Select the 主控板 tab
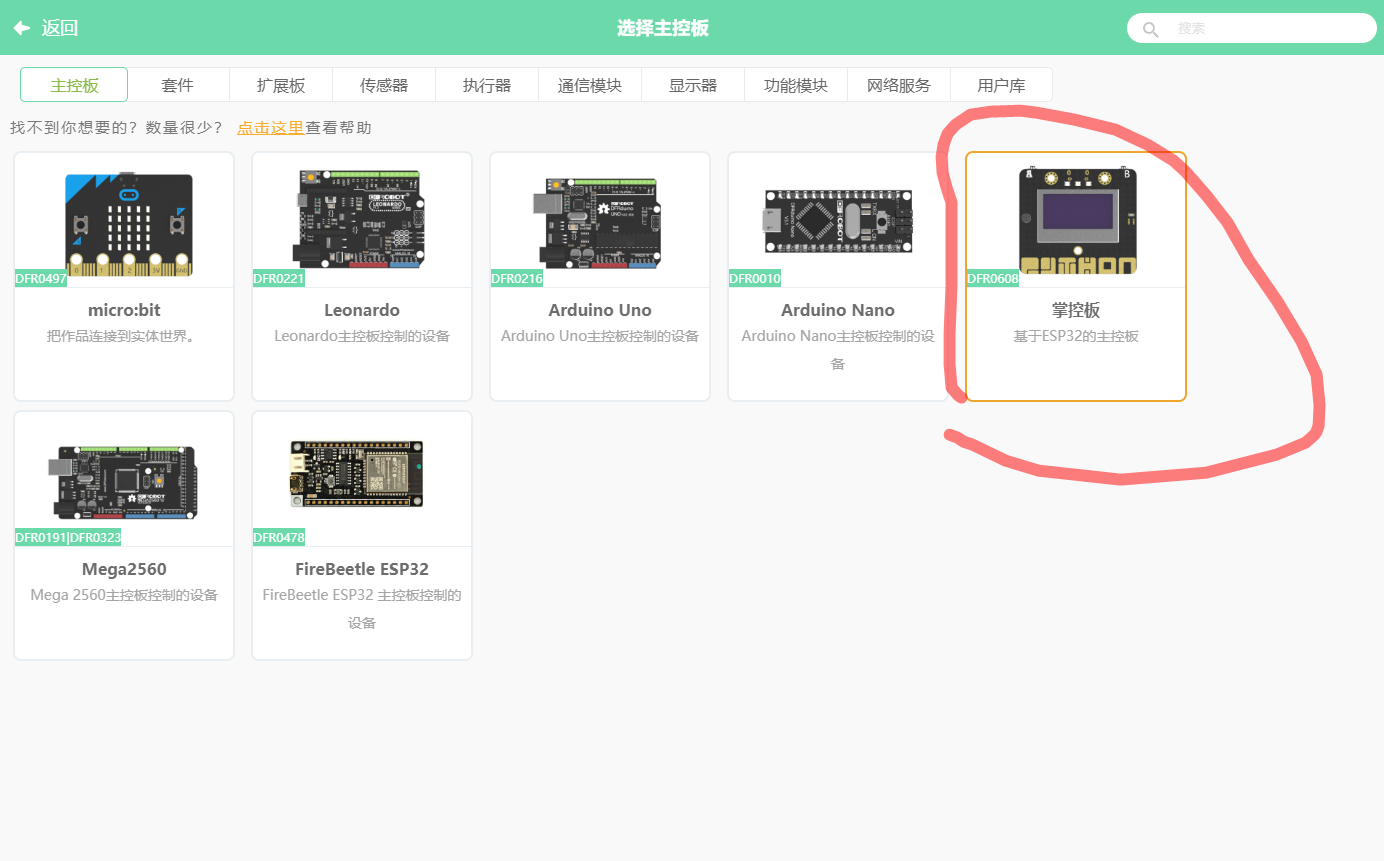Screen dimensions: 1384x861 tap(74, 85)
